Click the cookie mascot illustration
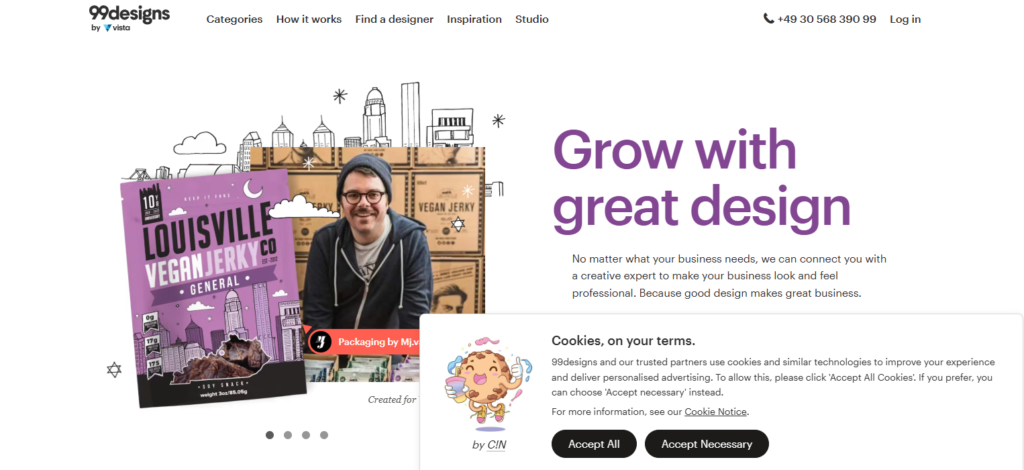 click(488, 383)
